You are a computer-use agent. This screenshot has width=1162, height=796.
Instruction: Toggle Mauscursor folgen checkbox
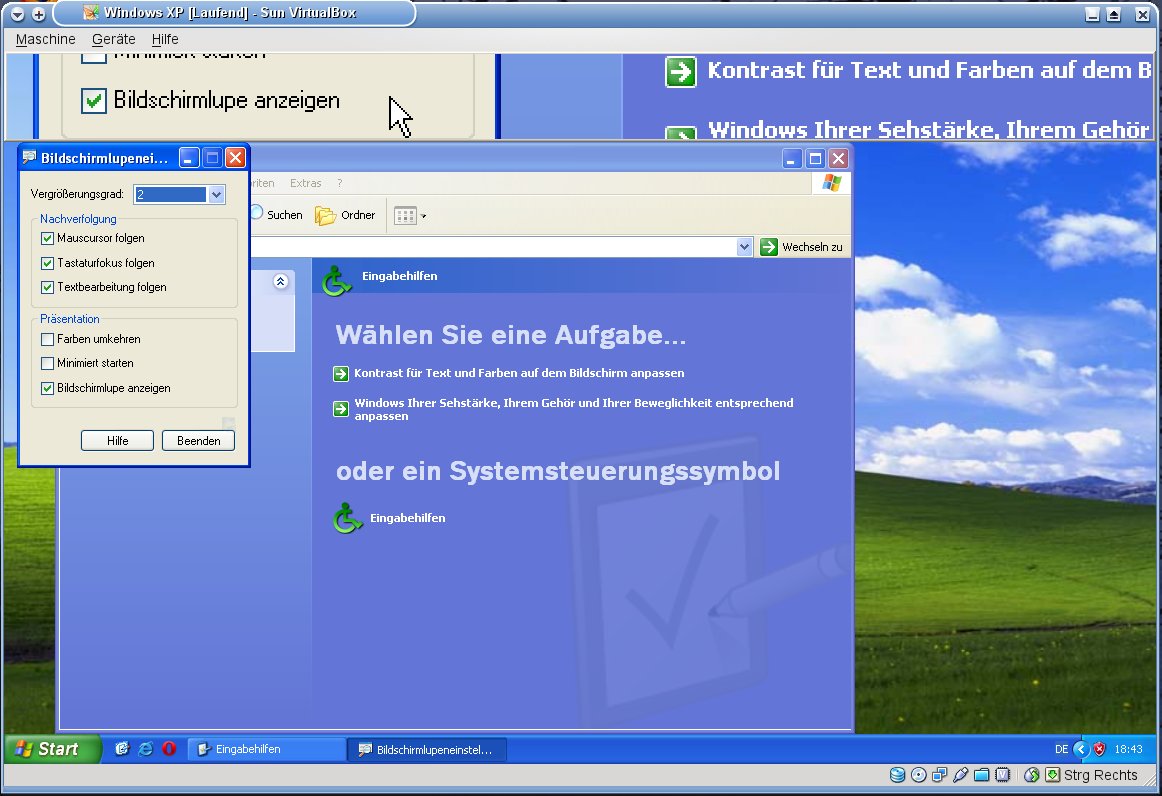pos(47,238)
